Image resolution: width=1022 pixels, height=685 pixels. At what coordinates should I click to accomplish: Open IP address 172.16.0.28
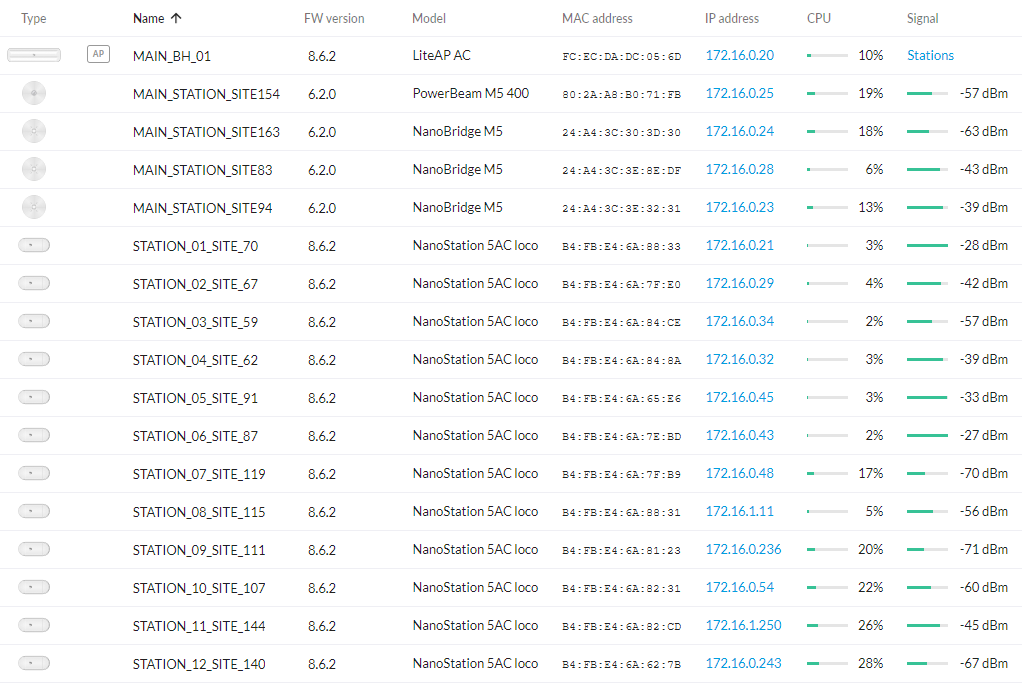pyautogui.click(x=740, y=169)
